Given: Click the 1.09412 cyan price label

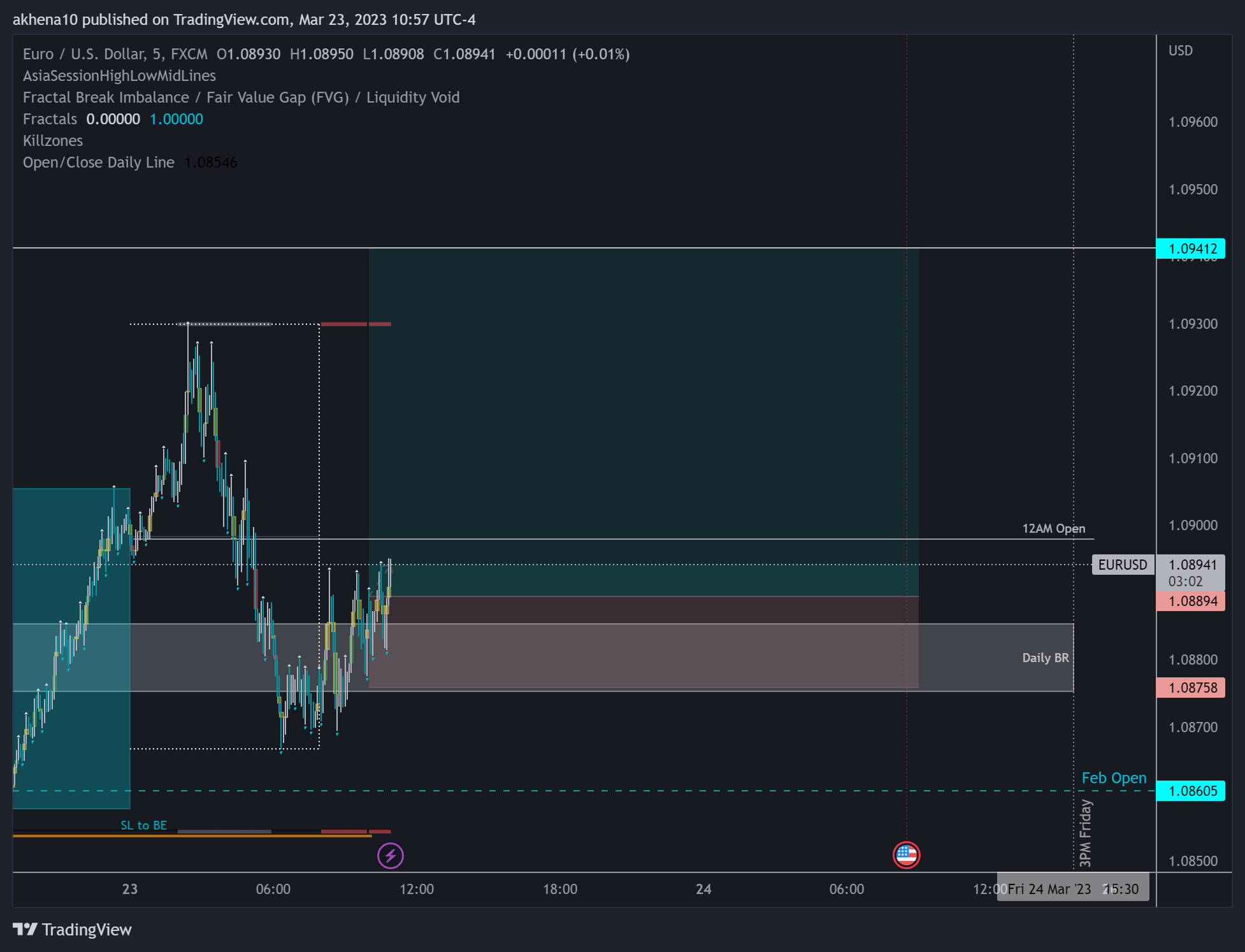Looking at the screenshot, I should [x=1190, y=249].
